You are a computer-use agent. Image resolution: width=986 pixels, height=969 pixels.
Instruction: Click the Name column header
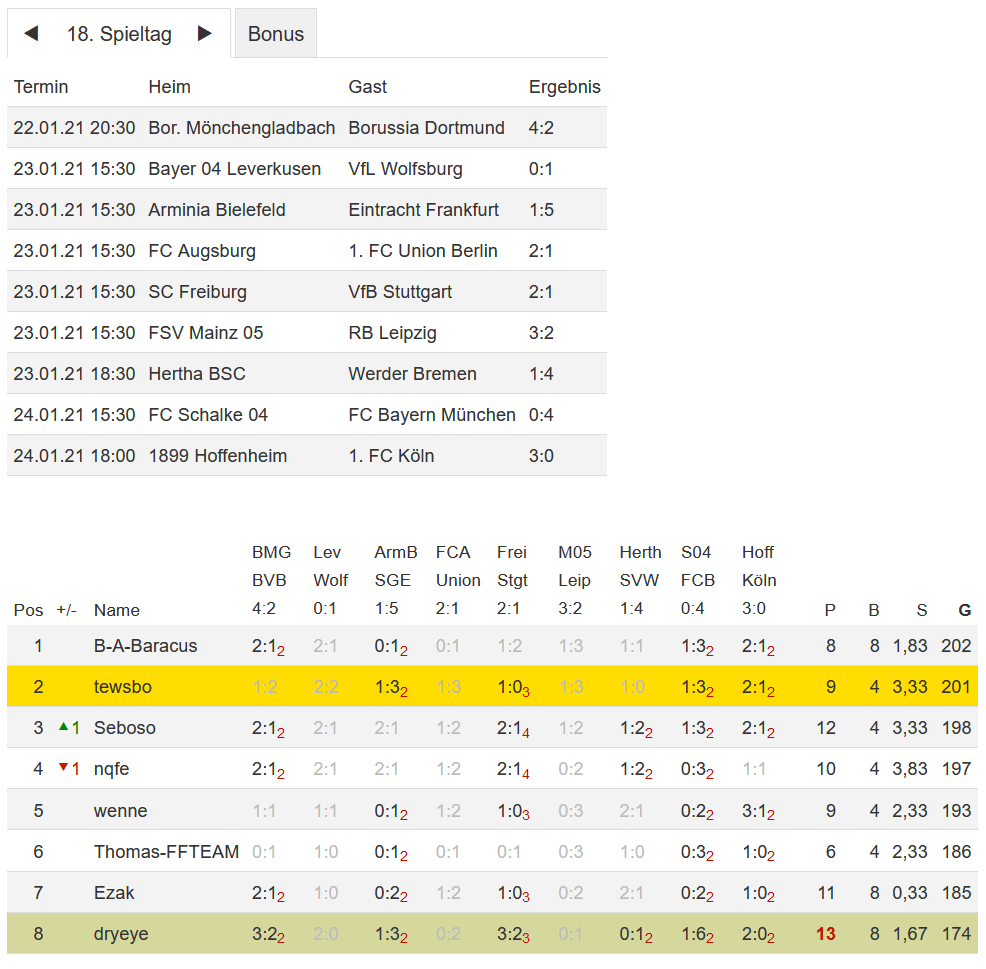pyautogui.click(x=116, y=610)
